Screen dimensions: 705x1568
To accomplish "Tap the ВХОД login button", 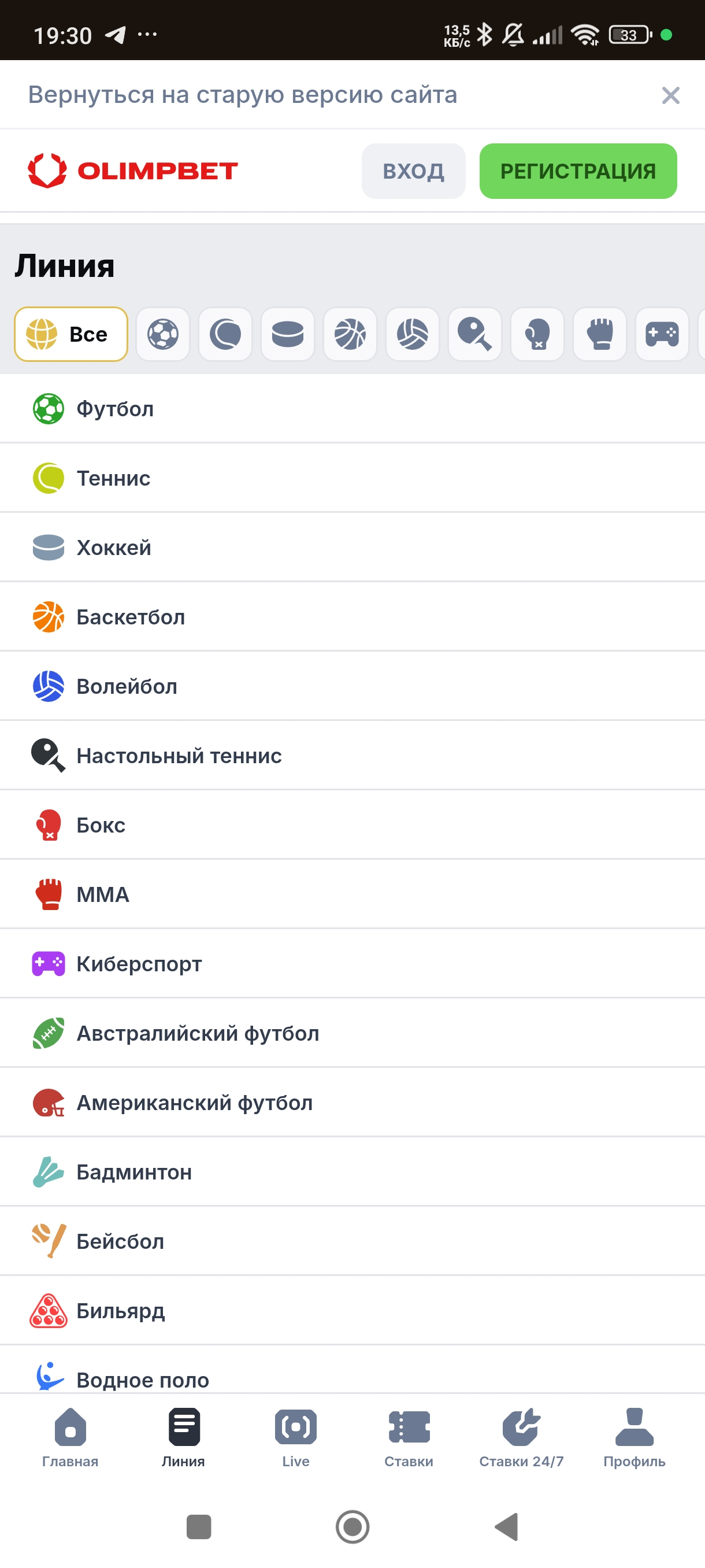I will [414, 171].
